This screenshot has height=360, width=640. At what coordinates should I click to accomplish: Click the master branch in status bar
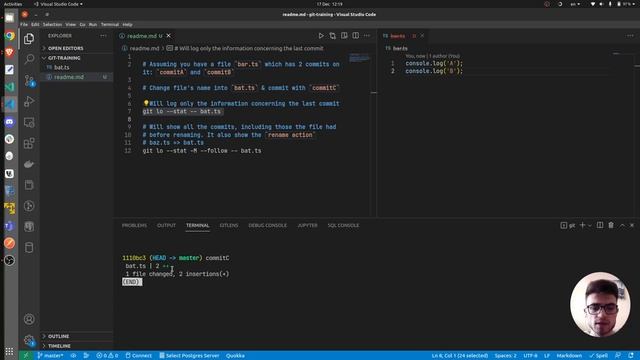[50, 356]
